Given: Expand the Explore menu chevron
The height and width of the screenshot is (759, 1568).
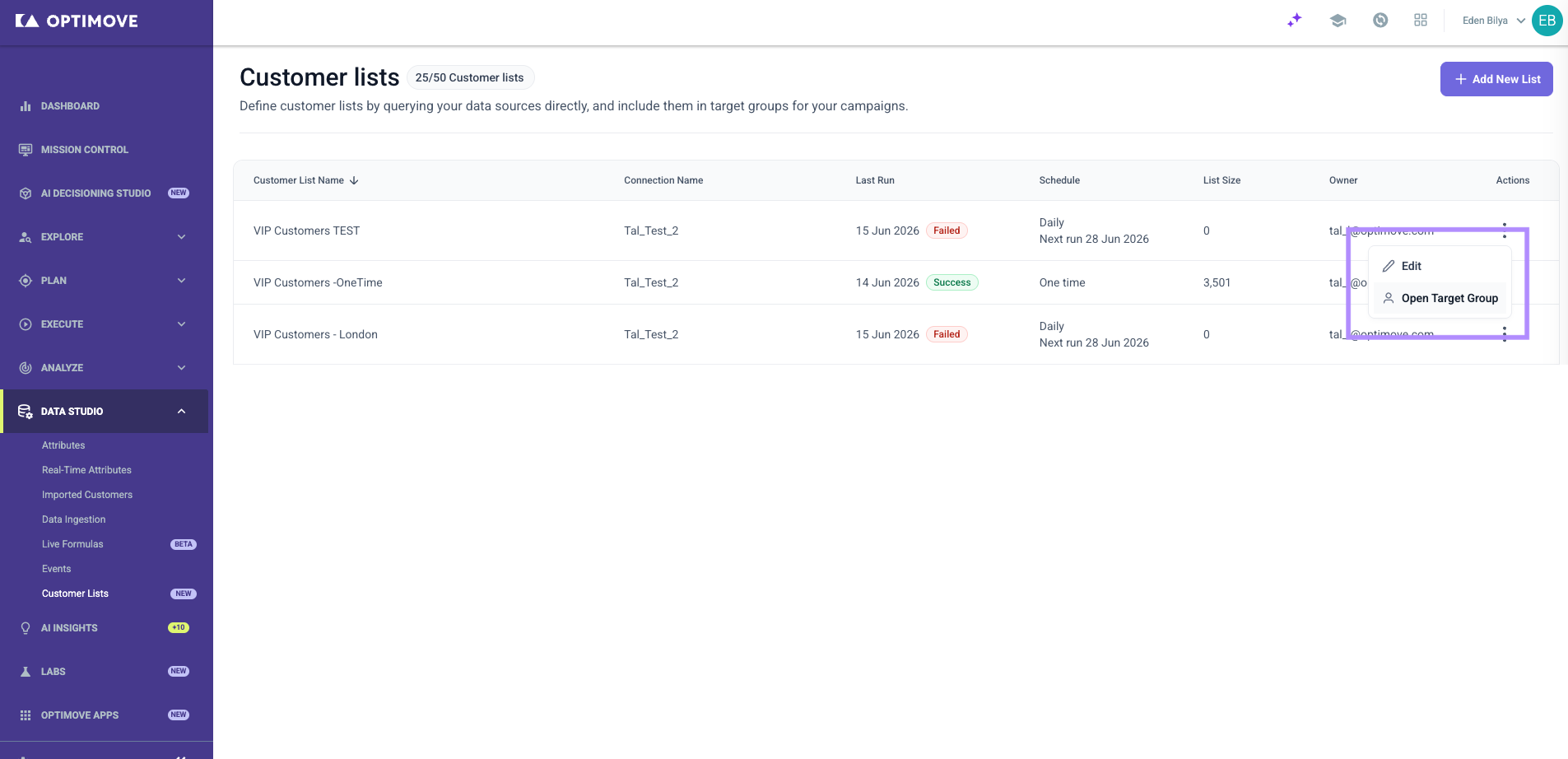Looking at the screenshot, I should click(182, 237).
